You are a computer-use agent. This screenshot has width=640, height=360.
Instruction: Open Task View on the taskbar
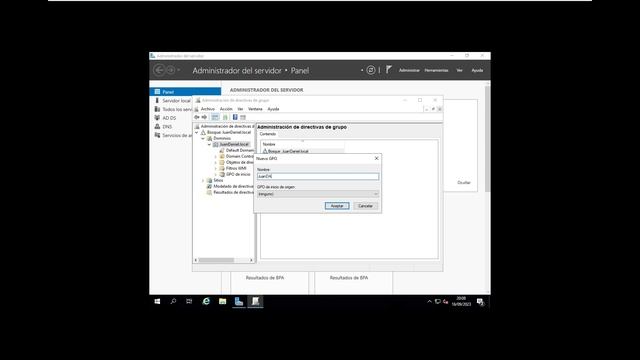pos(189,302)
